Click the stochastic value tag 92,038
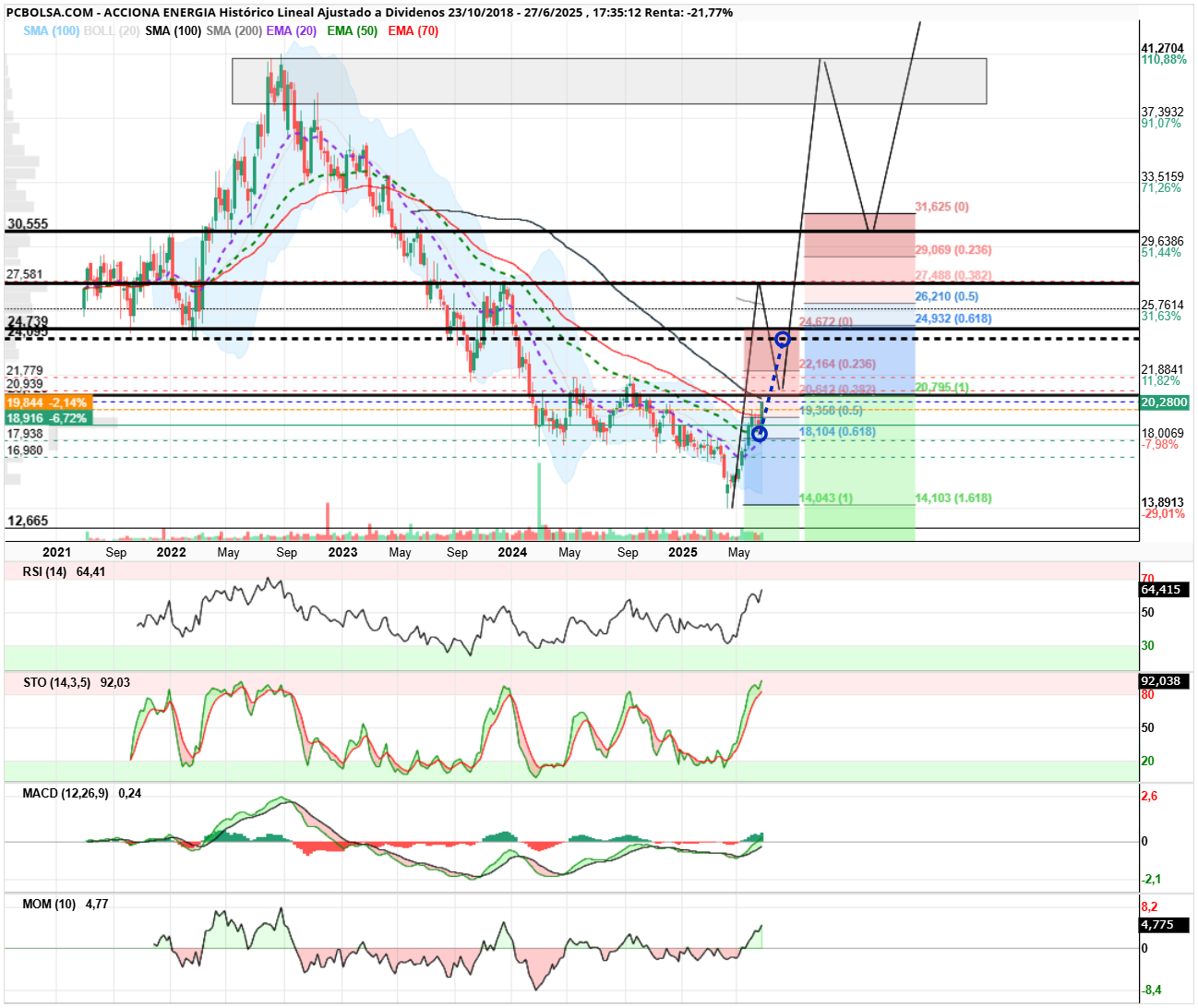 pos(1165,681)
